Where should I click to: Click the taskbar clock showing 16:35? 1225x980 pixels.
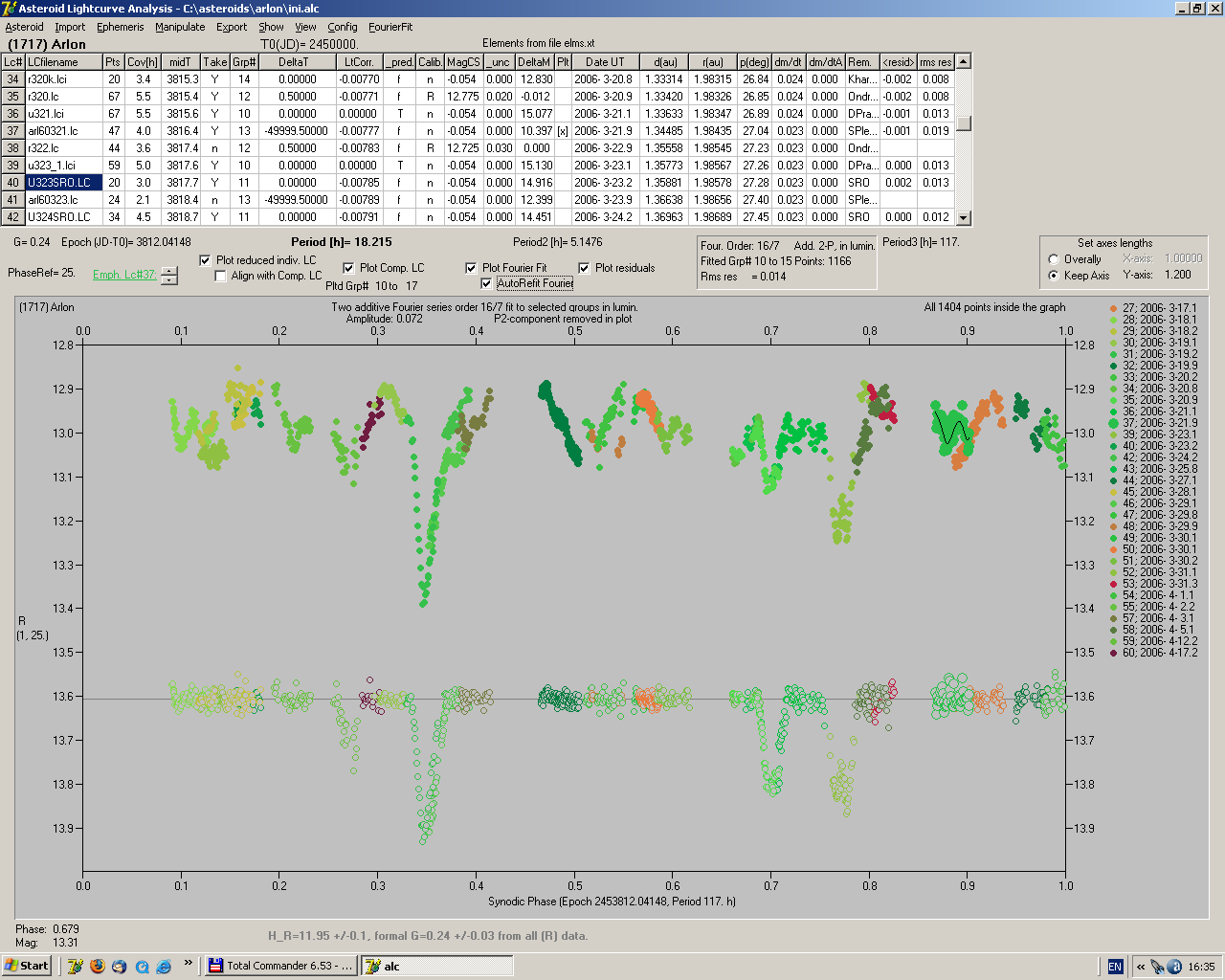tap(1201, 967)
